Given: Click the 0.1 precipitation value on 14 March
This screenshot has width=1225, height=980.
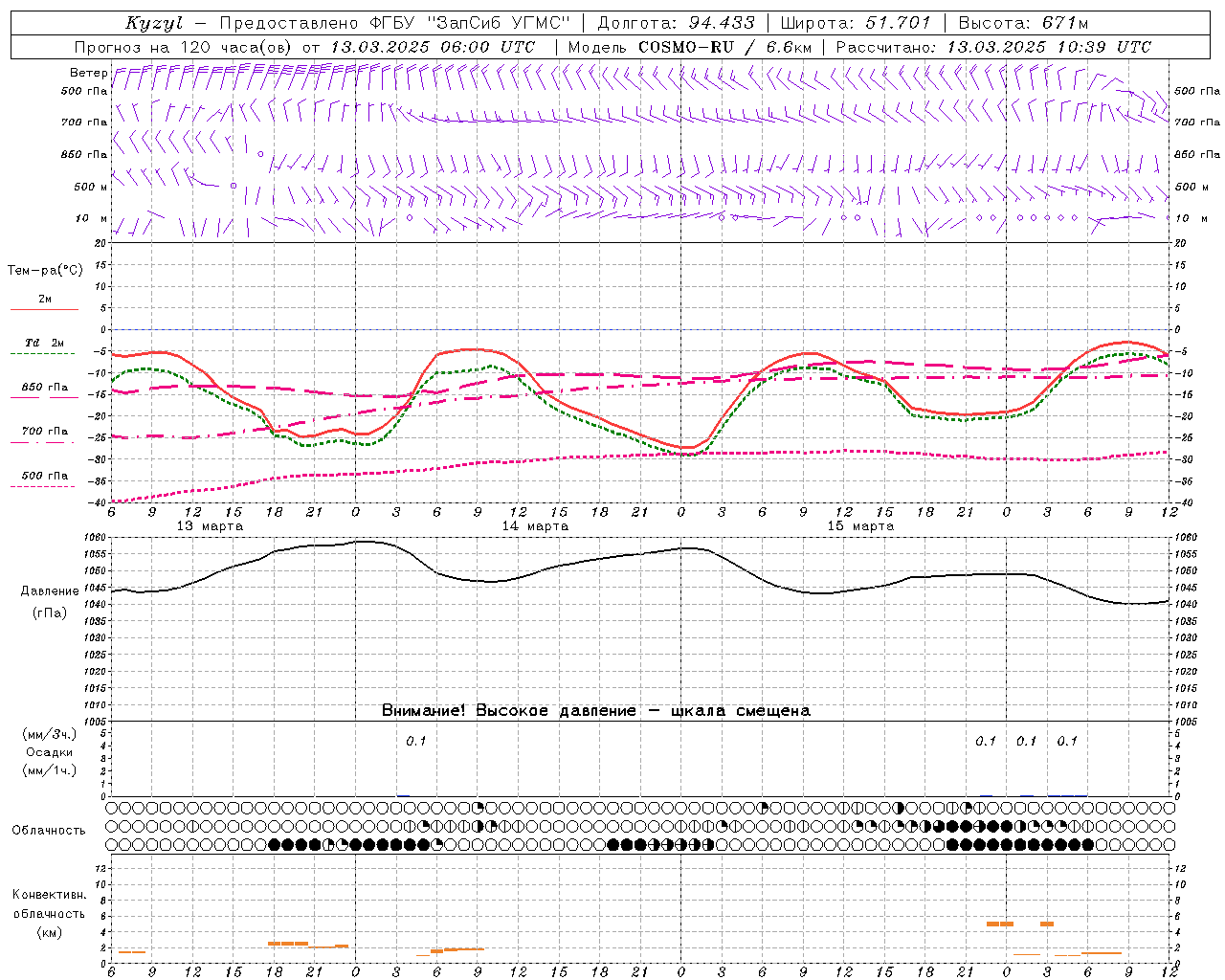Looking at the screenshot, I should point(415,741).
